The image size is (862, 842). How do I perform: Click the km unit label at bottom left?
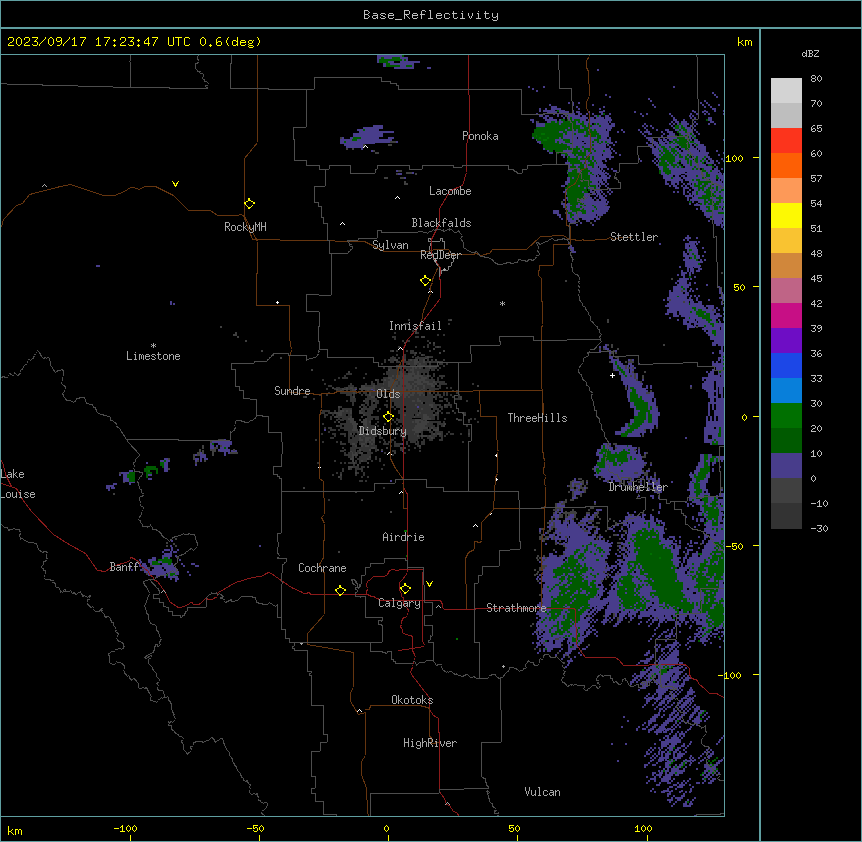(15, 830)
